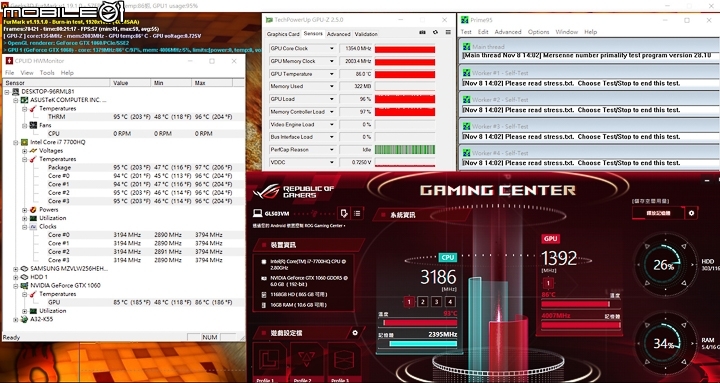The height and width of the screenshot is (383, 720).
Task: Expand the Powers node in HWMonitor
Action: pyautogui.click(x=24, y=210)
